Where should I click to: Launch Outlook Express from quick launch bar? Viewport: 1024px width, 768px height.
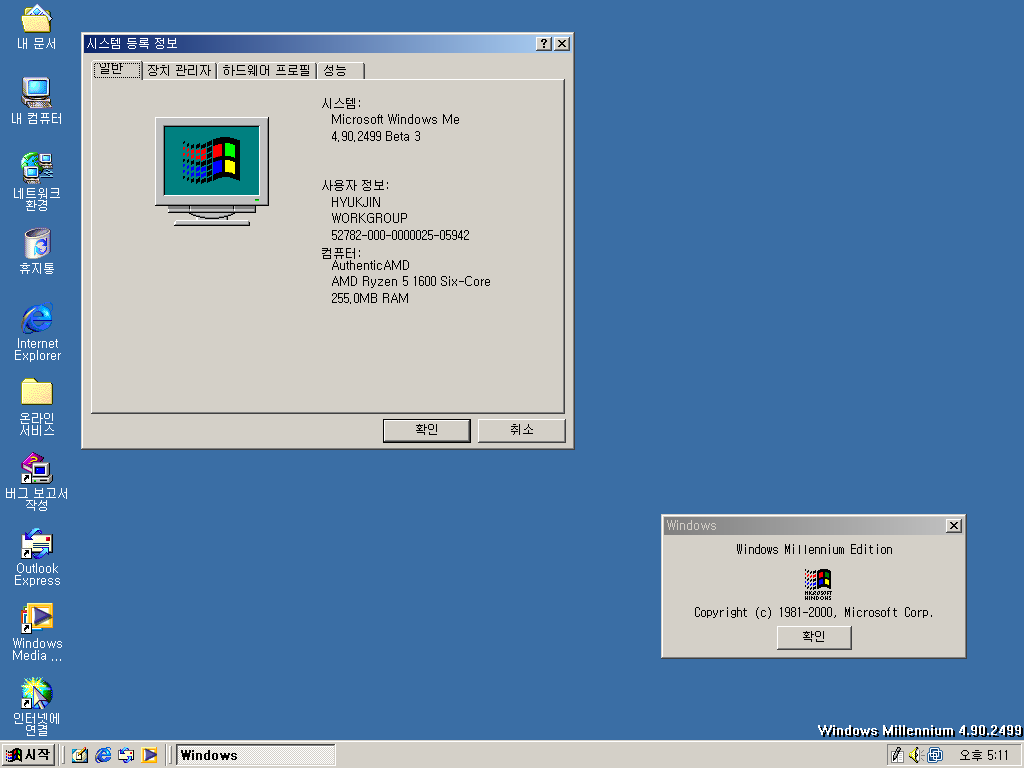126,755
